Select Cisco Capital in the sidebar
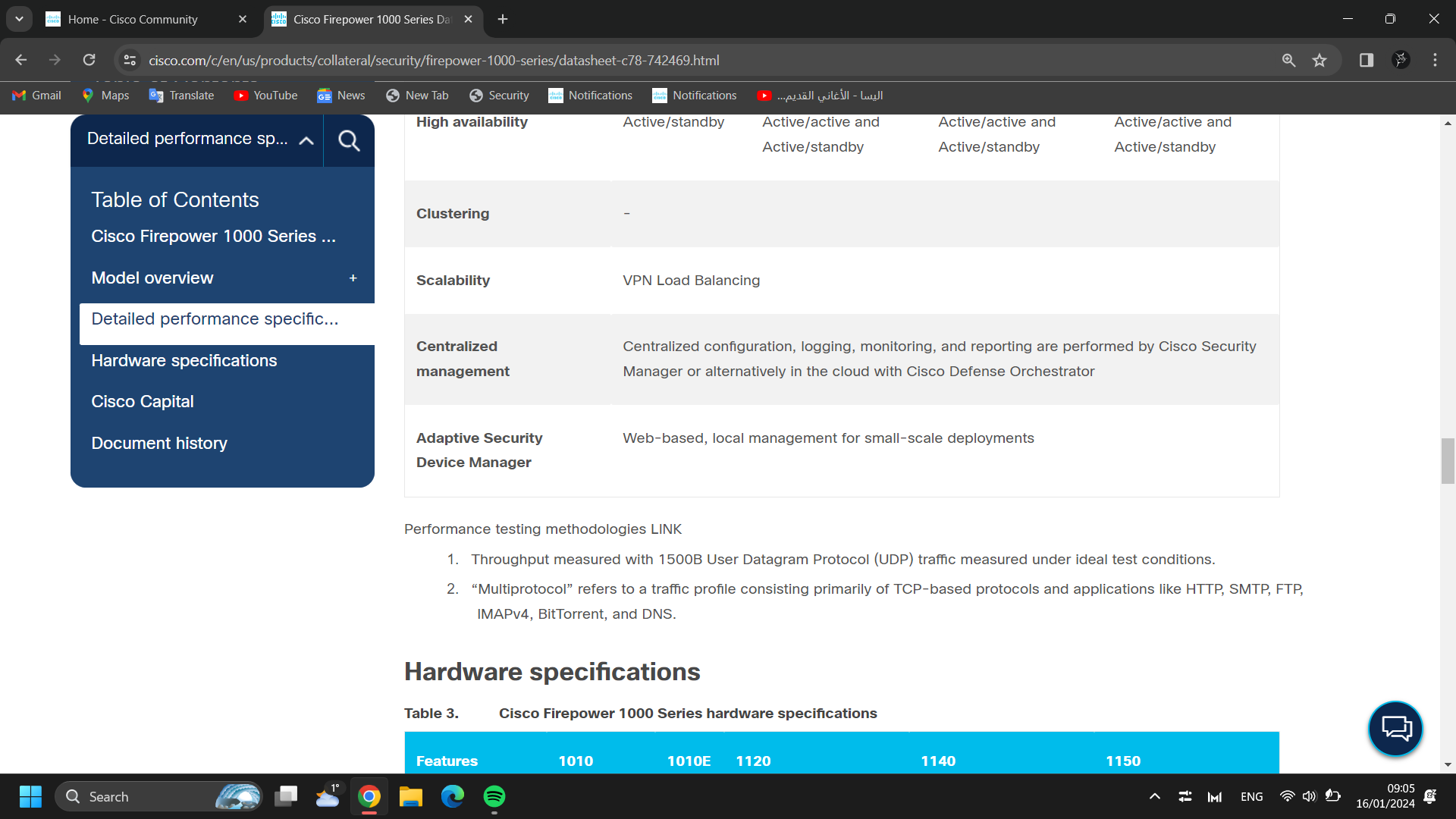The width and height of the screenshot is (1456, 819). [142, 401]
